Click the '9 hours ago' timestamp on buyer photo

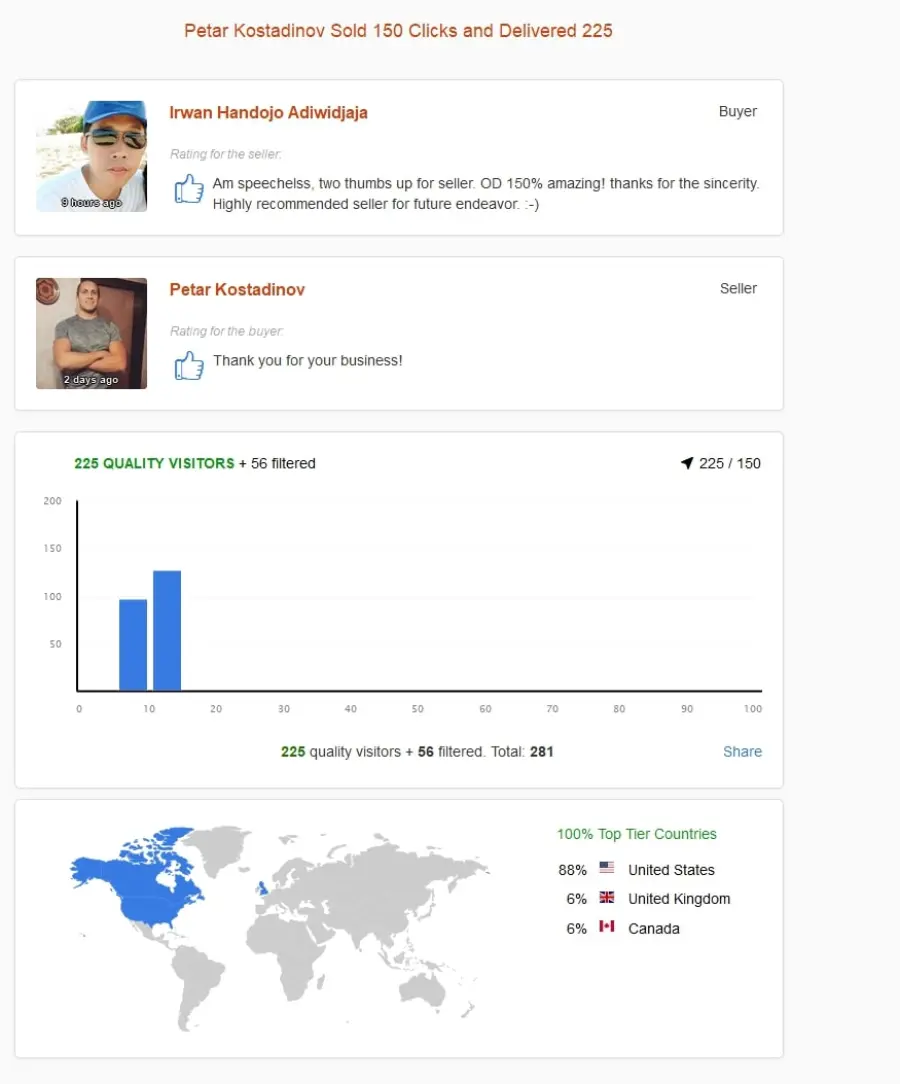coord(91,203)
